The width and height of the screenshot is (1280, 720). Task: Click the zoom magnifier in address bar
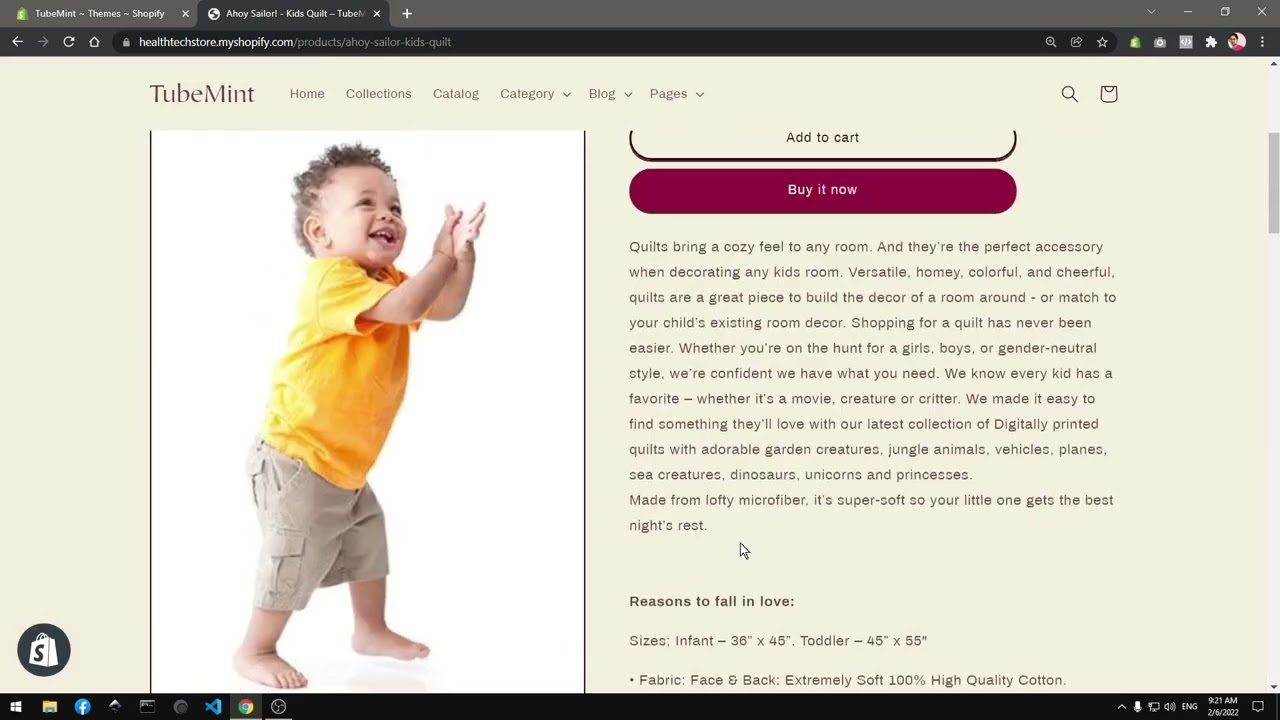1050,42
